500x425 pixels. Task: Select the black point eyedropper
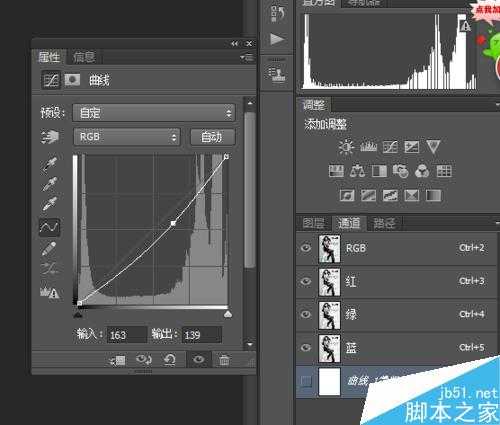click(50, 163)
